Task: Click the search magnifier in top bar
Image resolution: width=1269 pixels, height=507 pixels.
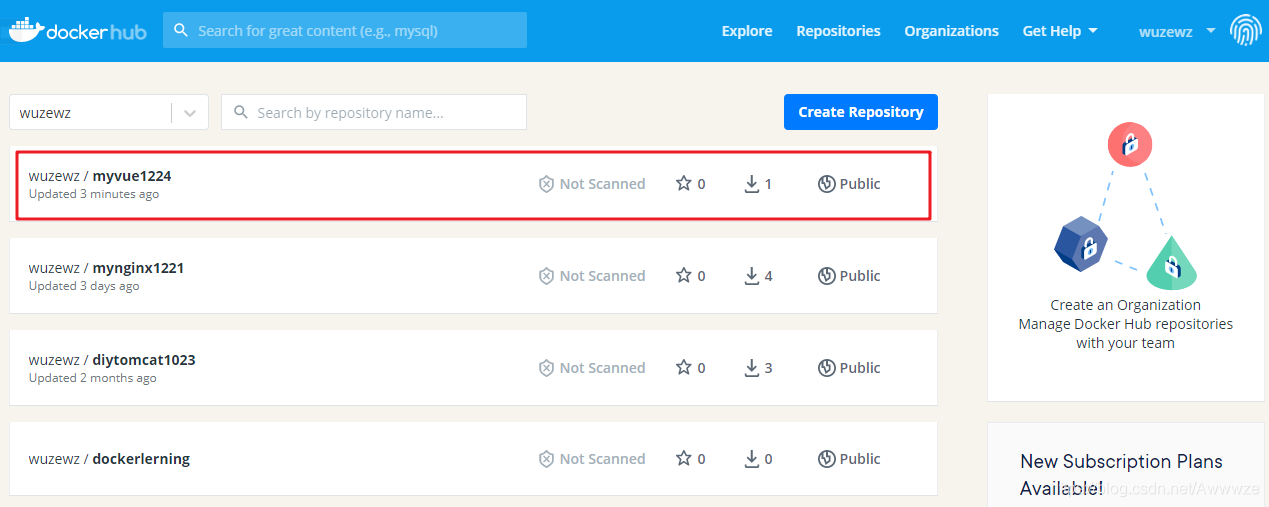Action: pyautogui.click(x=181, y=31)
